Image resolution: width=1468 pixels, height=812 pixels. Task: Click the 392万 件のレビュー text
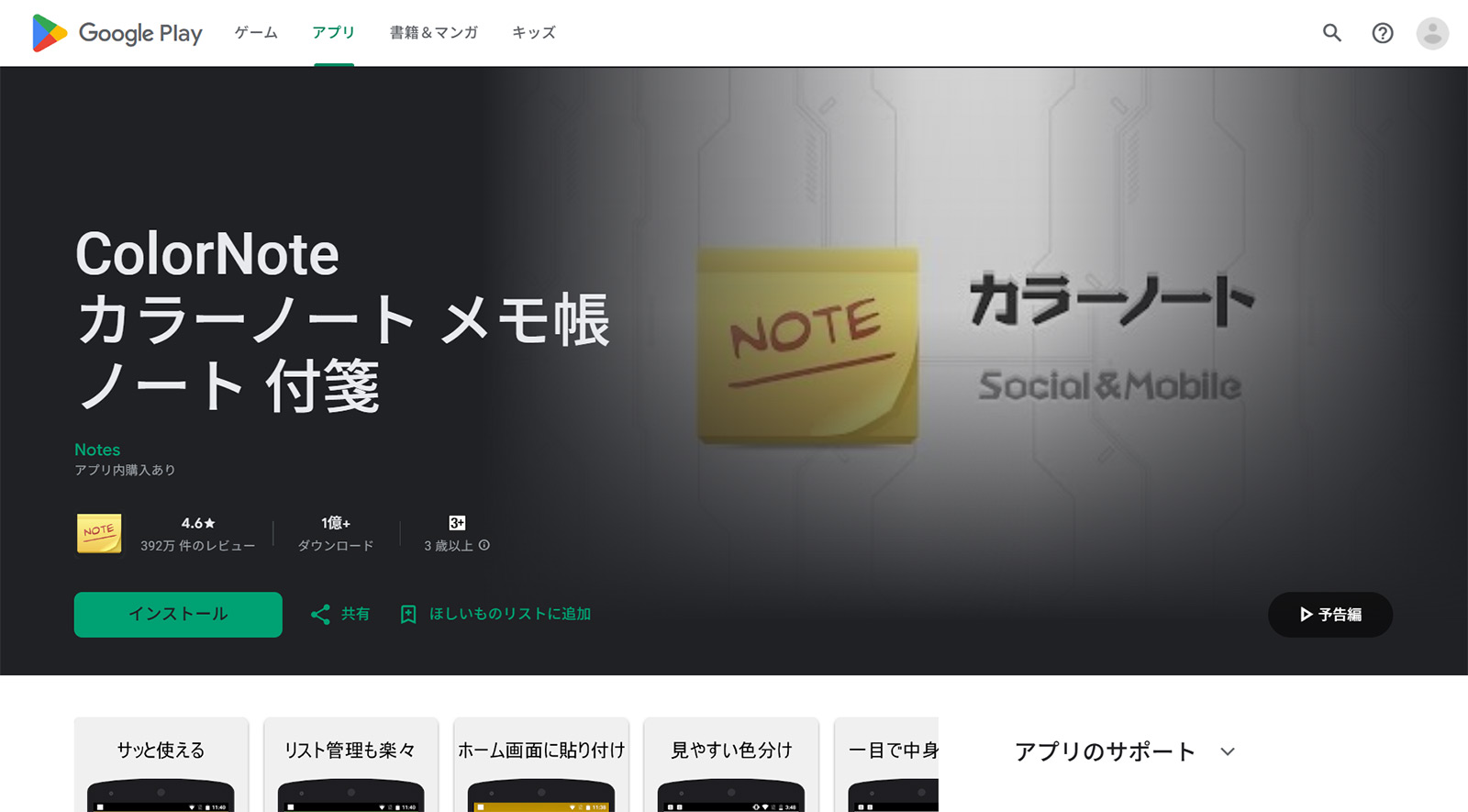click(x=197, y=546)
